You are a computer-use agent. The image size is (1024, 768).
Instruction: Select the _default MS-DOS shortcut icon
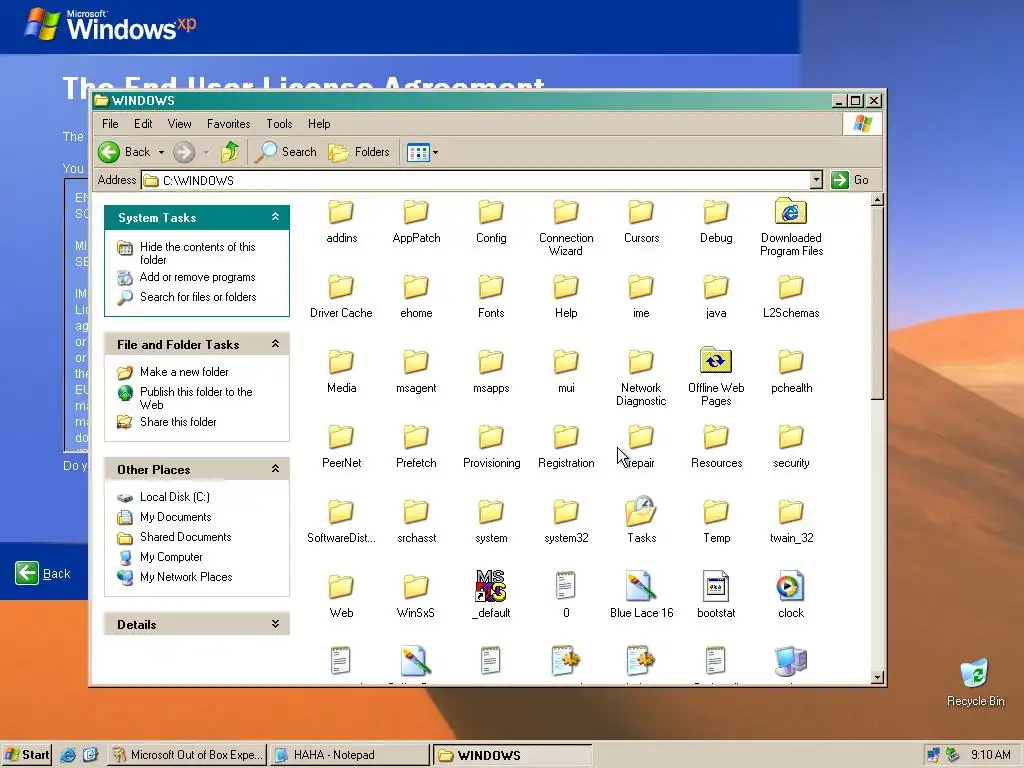point(491,586)
